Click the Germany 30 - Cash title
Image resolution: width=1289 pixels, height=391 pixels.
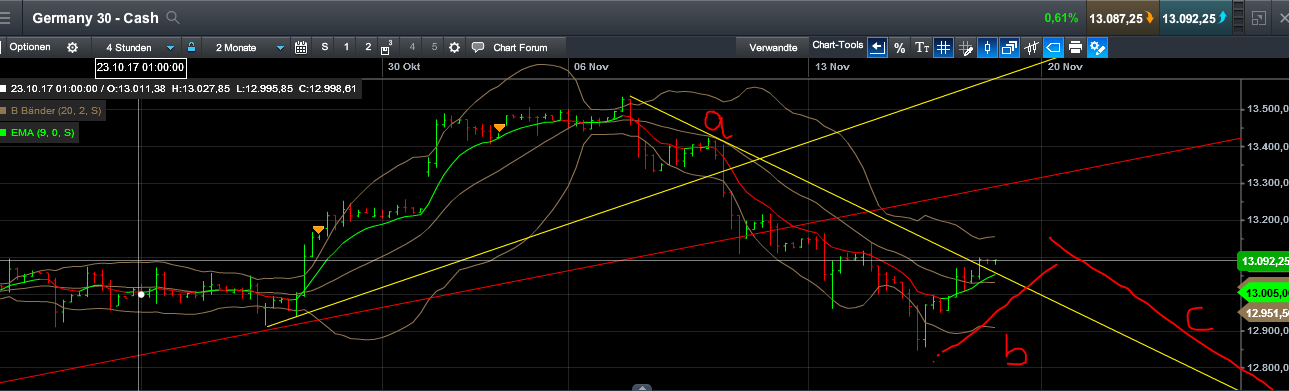click(95, 18)
